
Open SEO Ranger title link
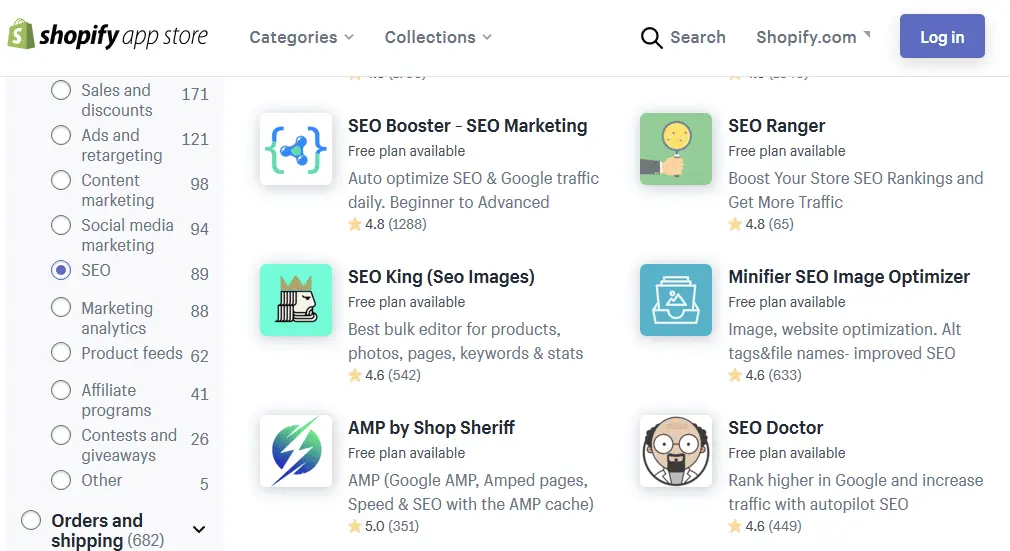[776, 126]
